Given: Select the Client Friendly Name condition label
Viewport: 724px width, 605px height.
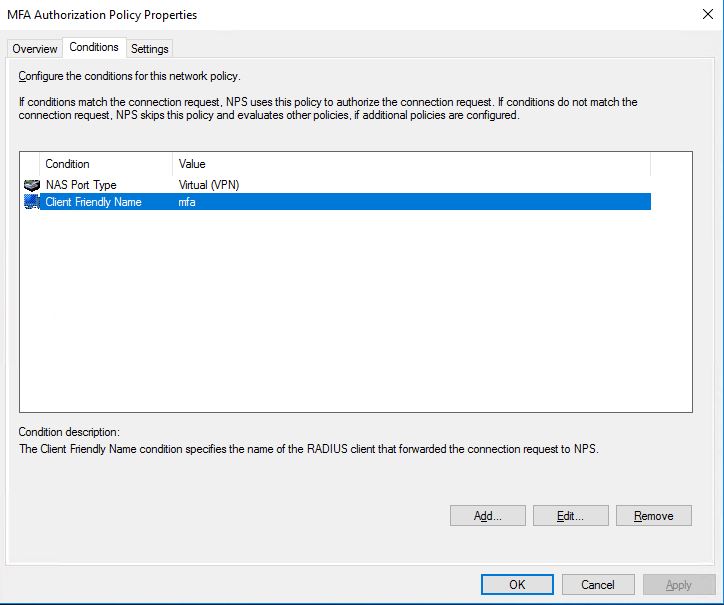Looking at the screenshot, I should pyautogui.click(x=93, y=202).
